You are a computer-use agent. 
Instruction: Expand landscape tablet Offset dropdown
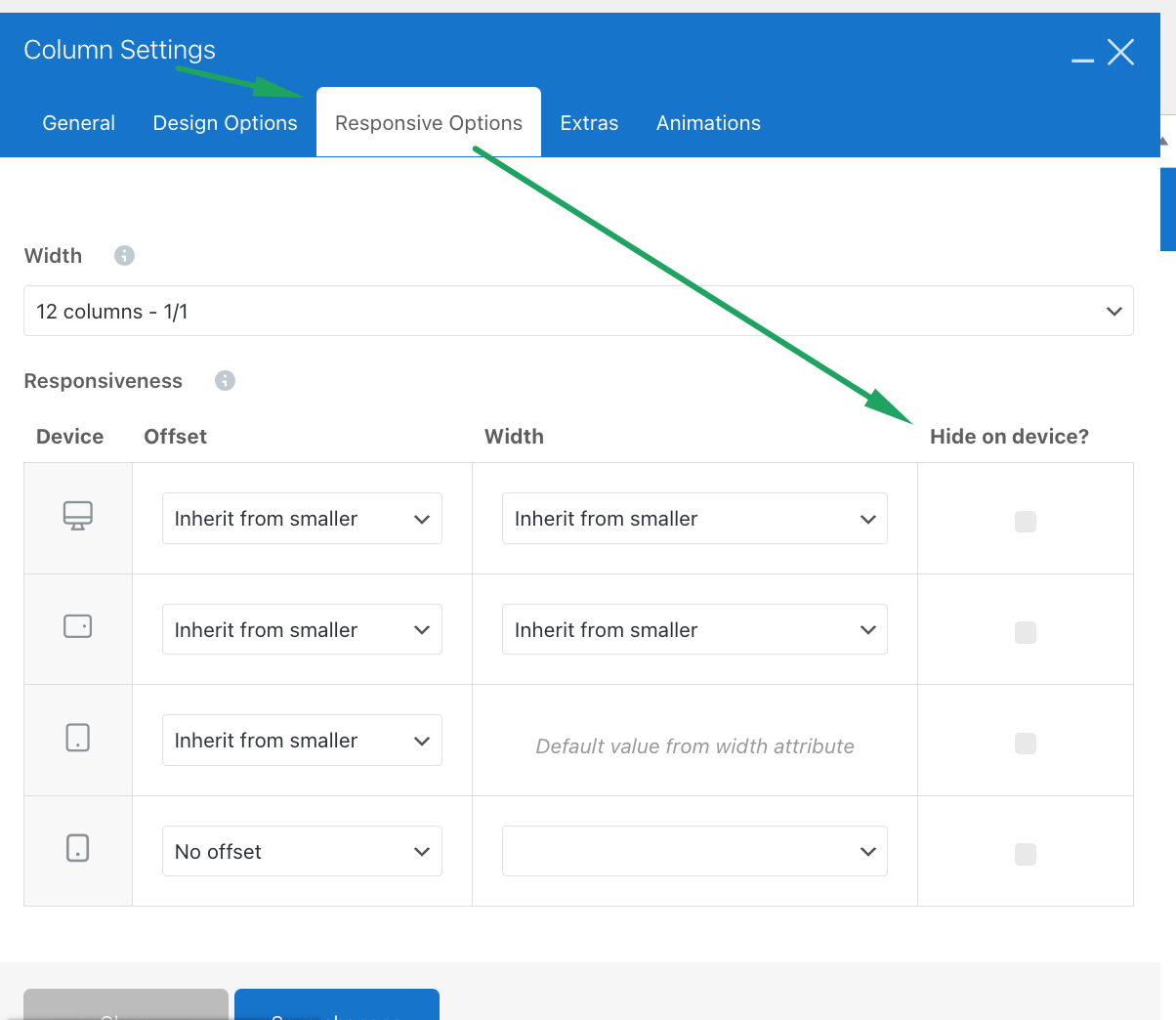point(302,629)
